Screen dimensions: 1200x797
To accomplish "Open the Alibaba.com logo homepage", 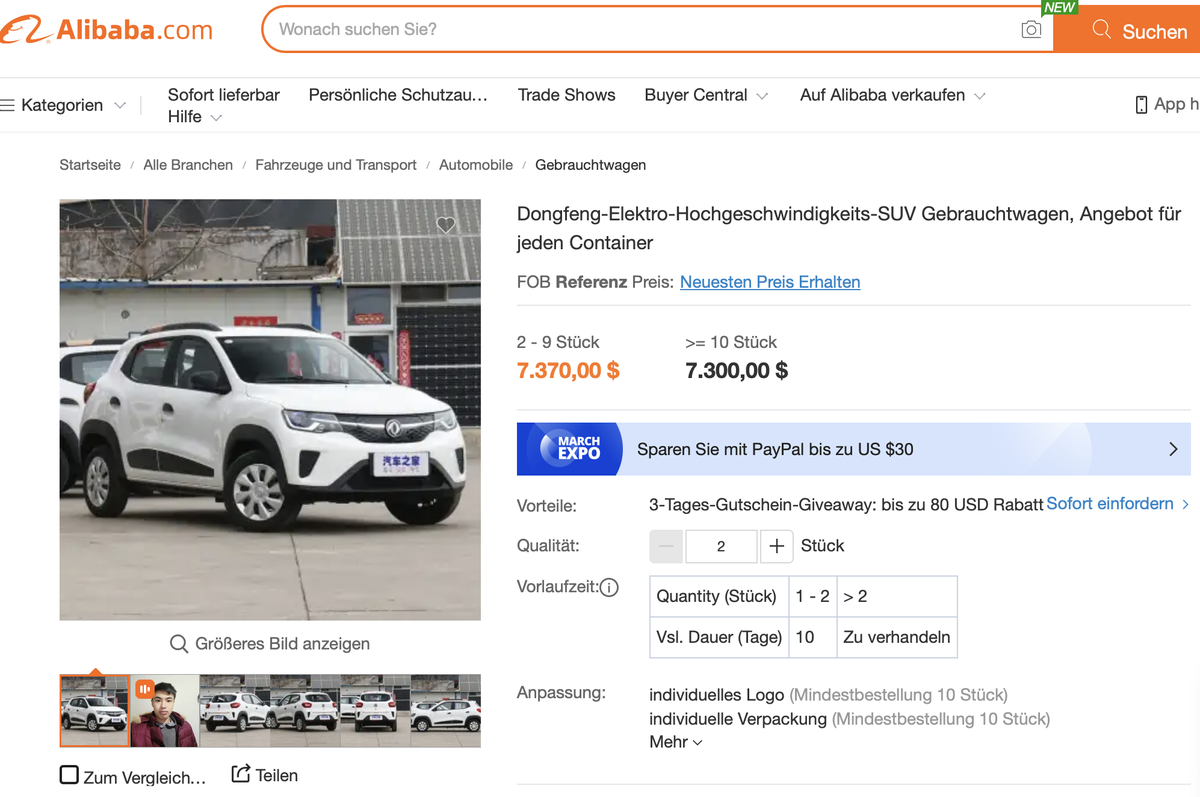I will pyautogui.click(x=107, y=30).
